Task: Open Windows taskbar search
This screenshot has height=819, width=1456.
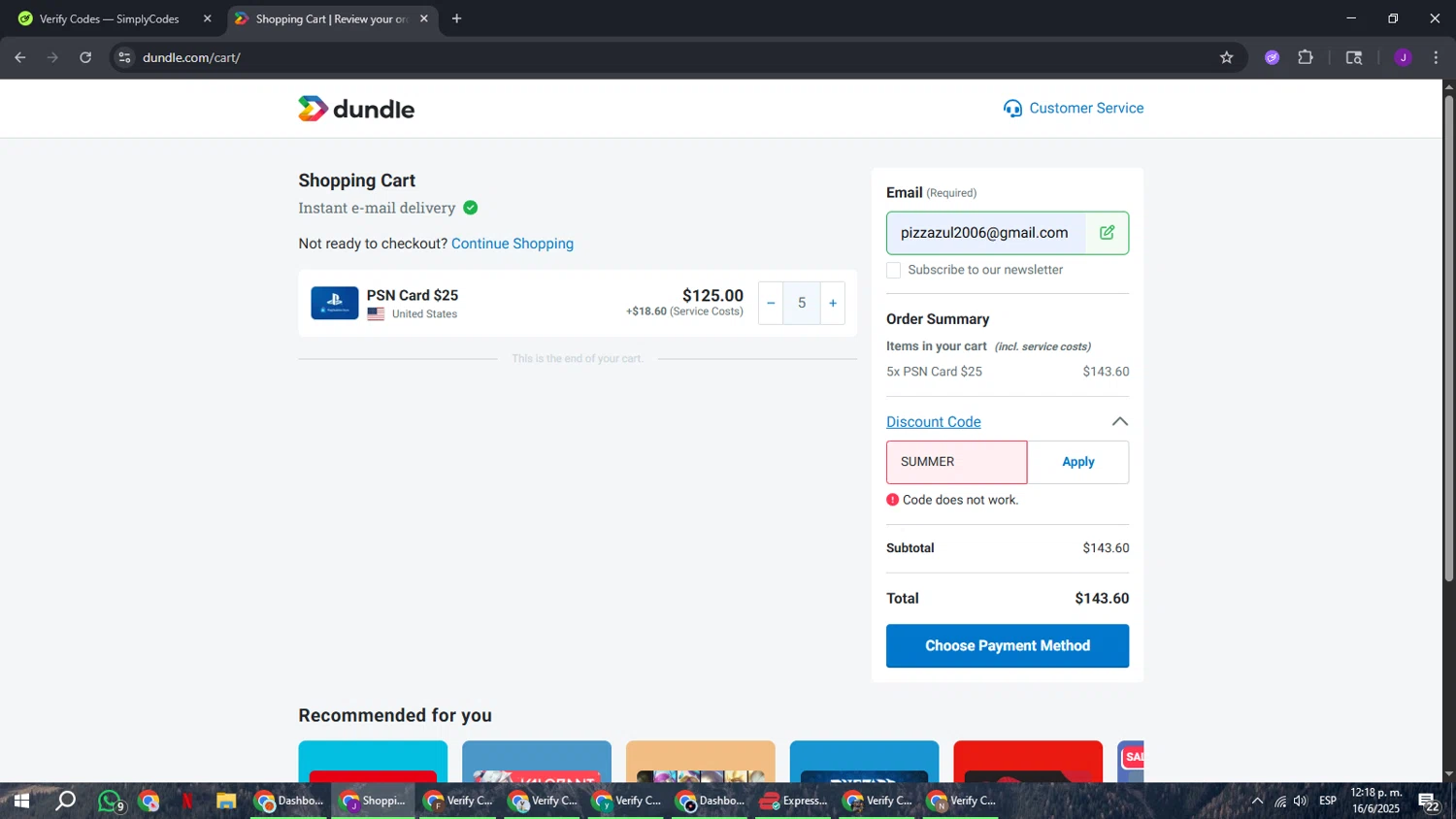Action: 65,802
